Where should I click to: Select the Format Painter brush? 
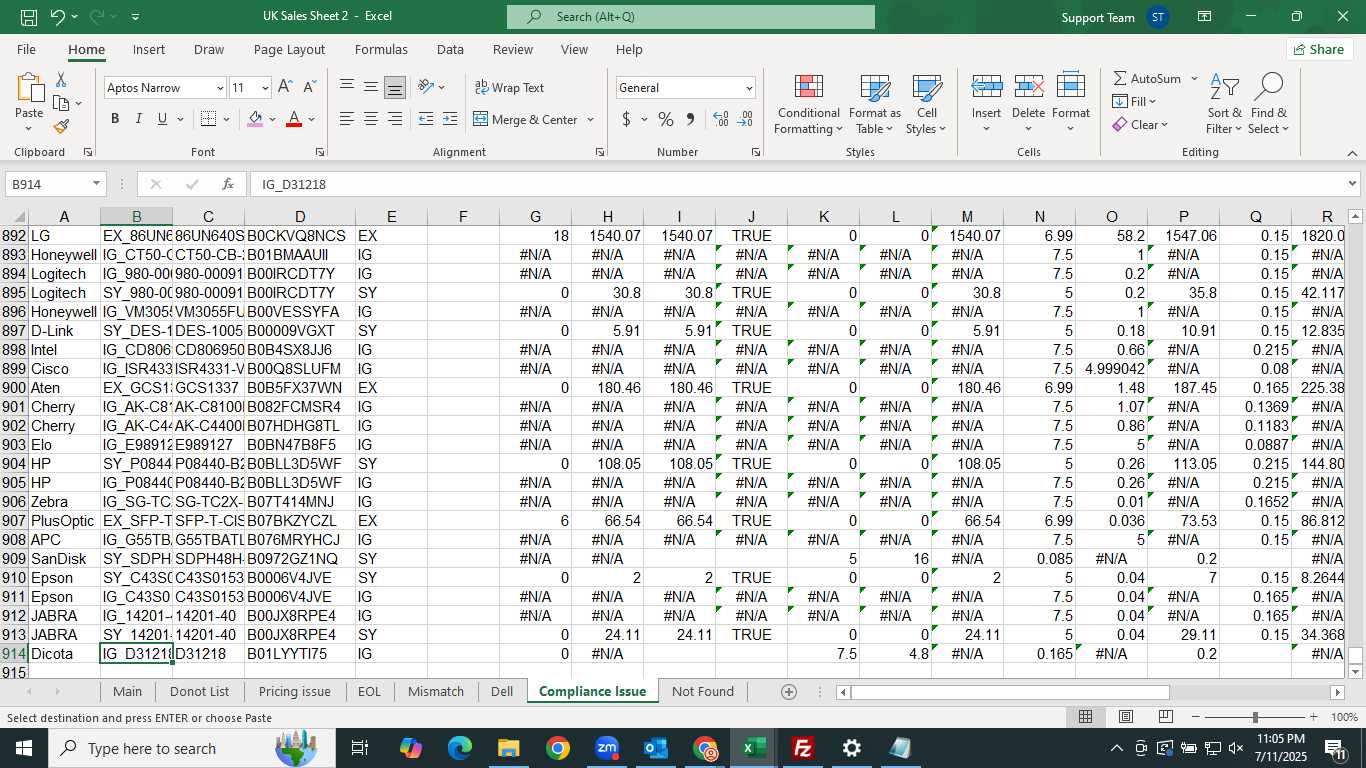pyautogui.click(x=61, y=127)
